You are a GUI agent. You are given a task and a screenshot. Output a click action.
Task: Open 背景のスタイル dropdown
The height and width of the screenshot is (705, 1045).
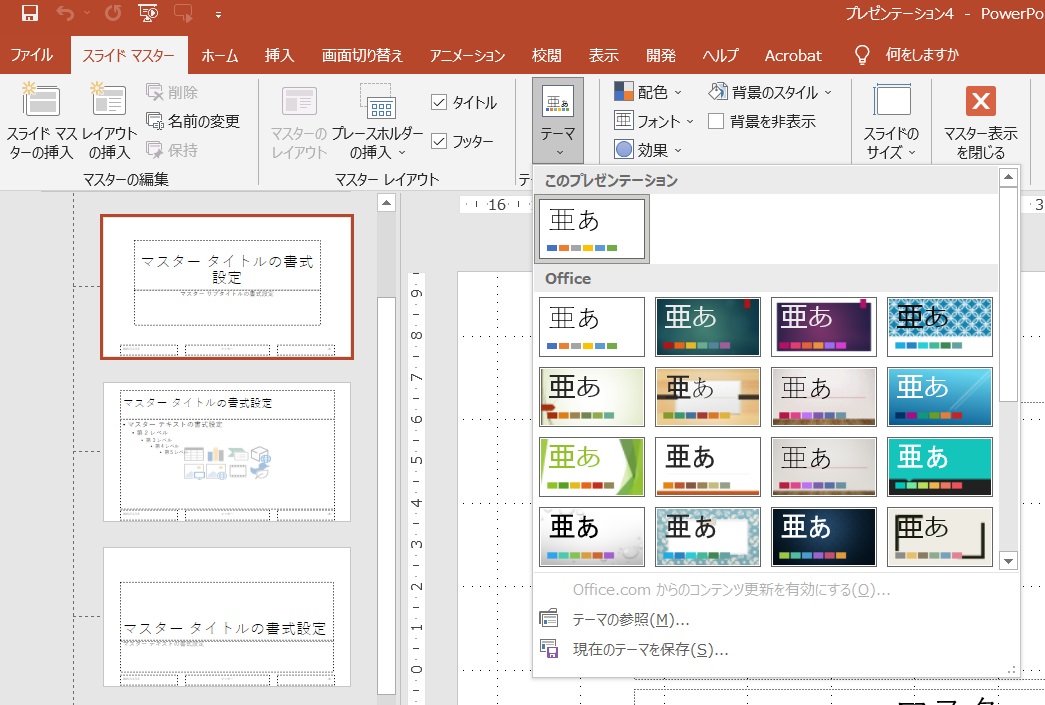point(770,92)
